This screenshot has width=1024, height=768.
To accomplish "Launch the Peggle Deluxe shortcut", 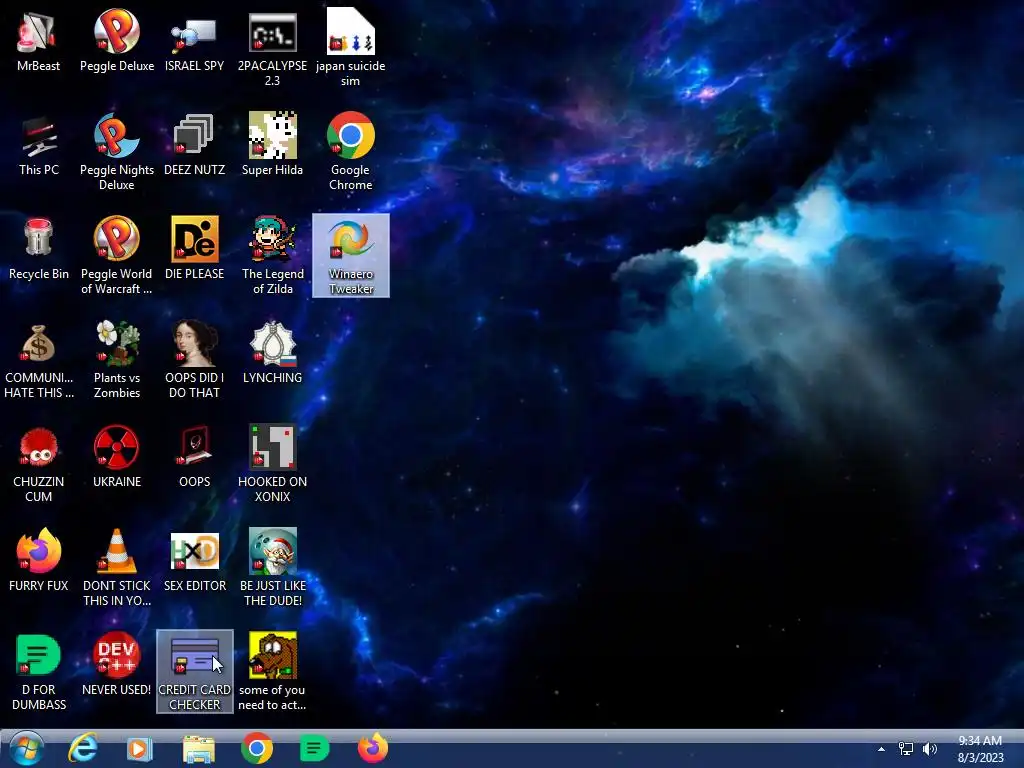I will 117,40.
